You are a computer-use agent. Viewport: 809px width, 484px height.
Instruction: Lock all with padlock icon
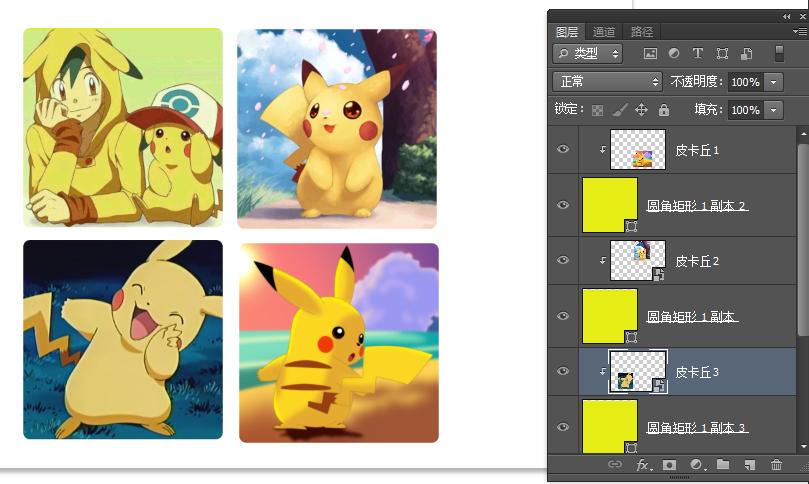pos(664,110)
